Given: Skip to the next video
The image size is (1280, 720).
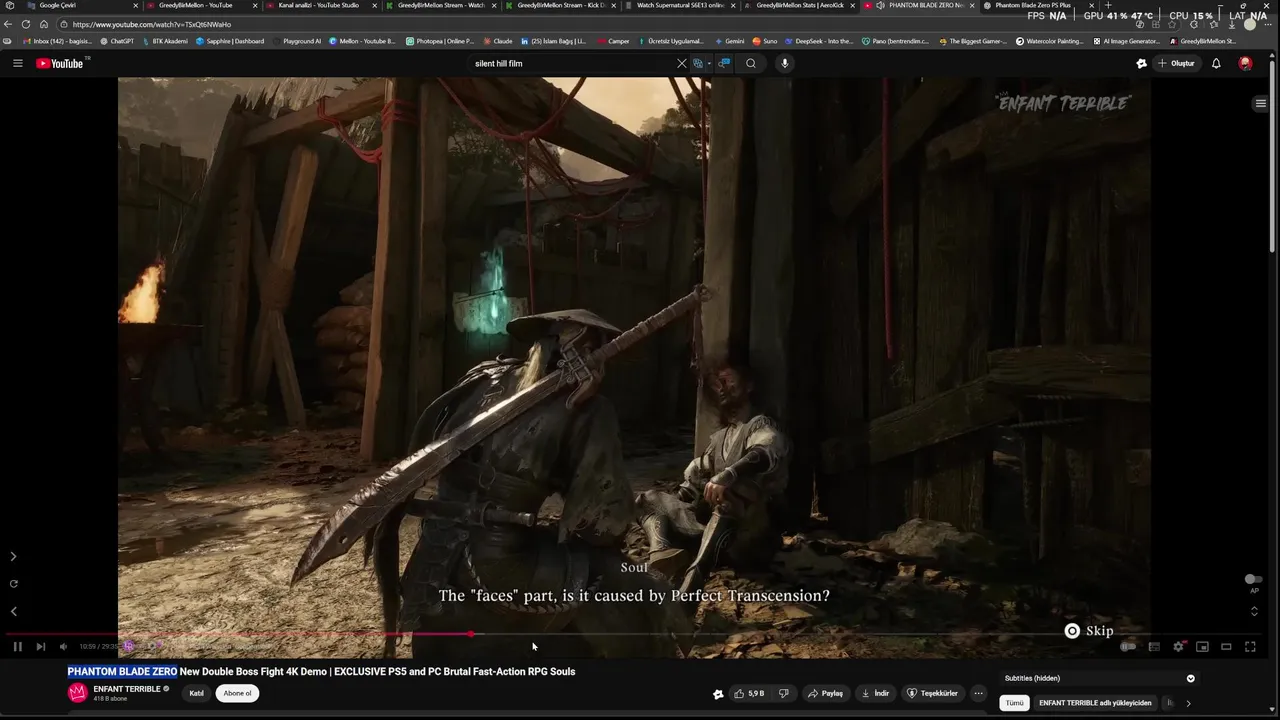Looking at the screenshot, I should (x=40, y=647).
